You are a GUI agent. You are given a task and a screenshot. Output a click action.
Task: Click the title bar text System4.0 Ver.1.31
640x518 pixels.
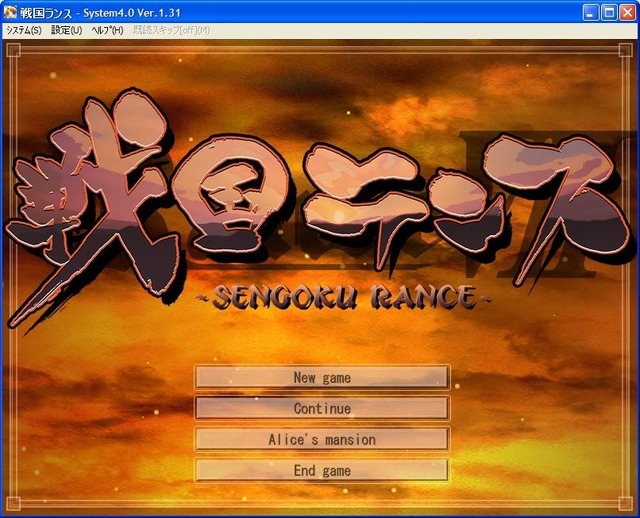coord(132,13)
